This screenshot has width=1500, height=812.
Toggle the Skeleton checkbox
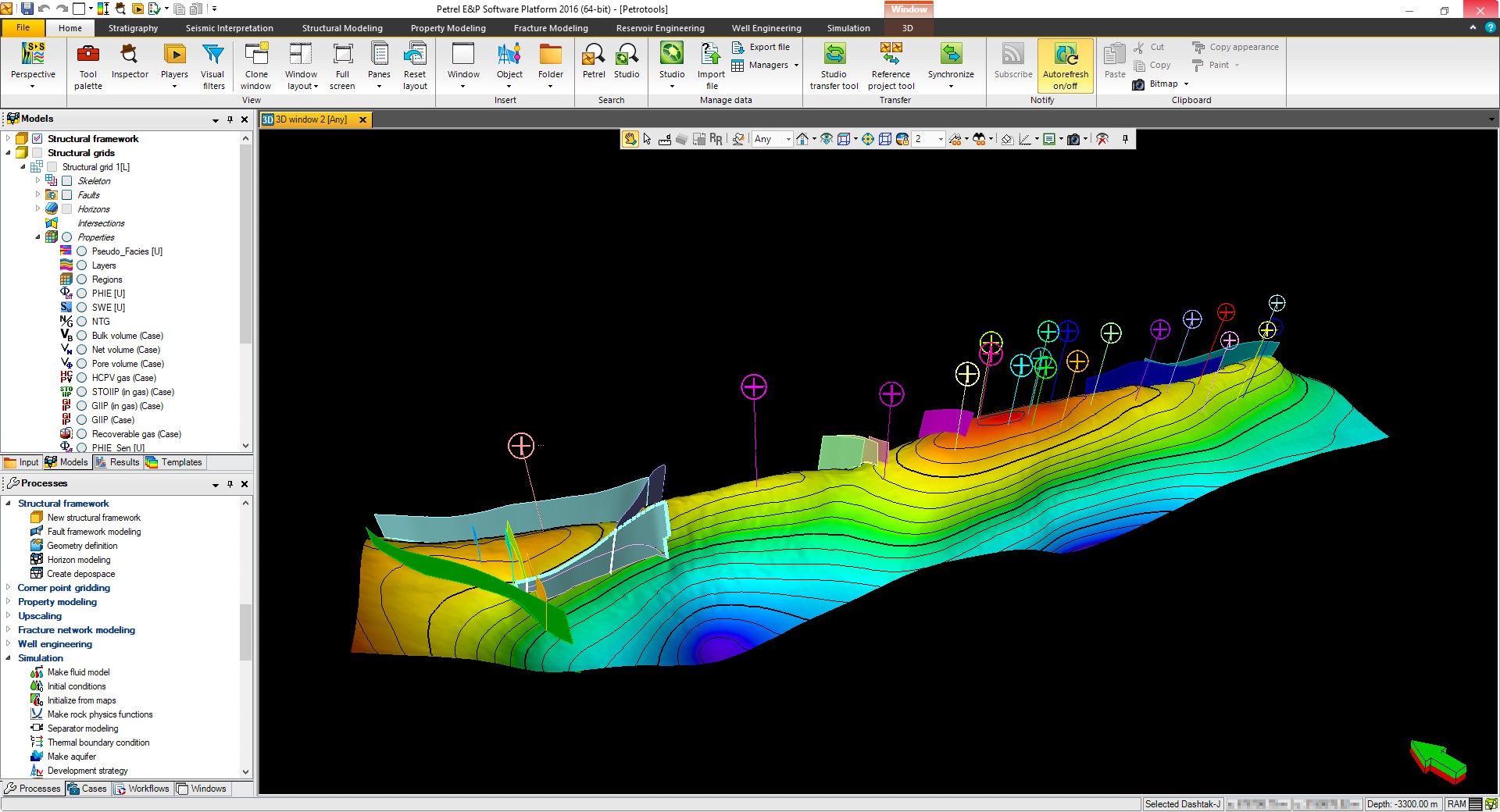66,181
